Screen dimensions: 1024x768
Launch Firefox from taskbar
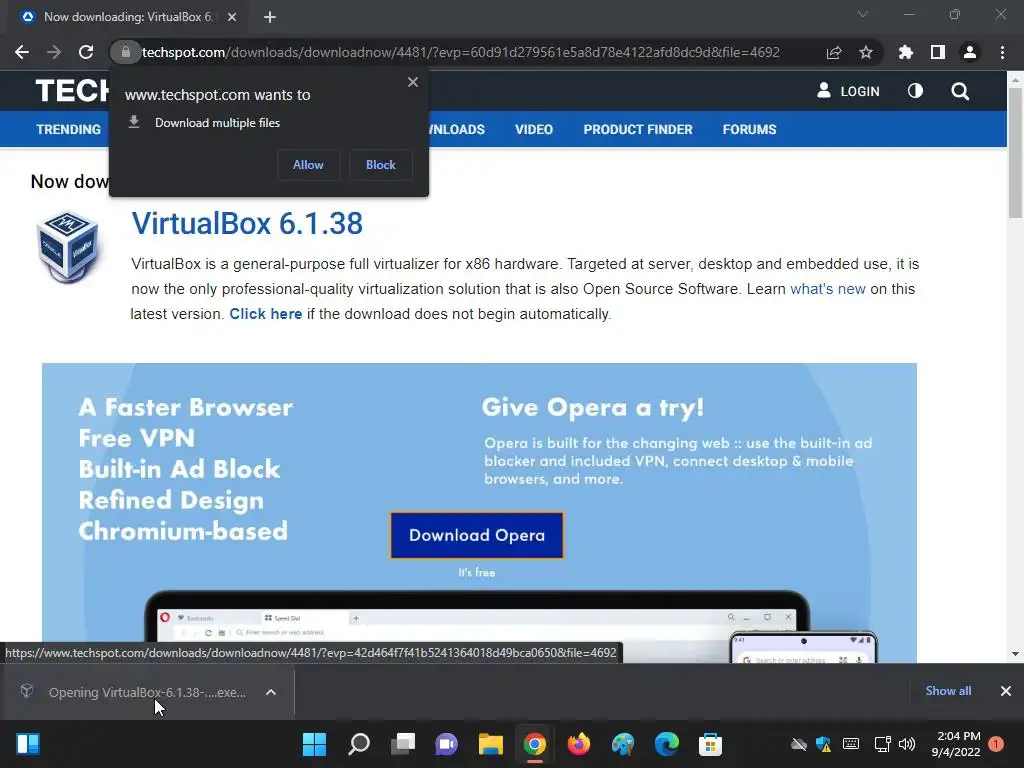(579, 744)
